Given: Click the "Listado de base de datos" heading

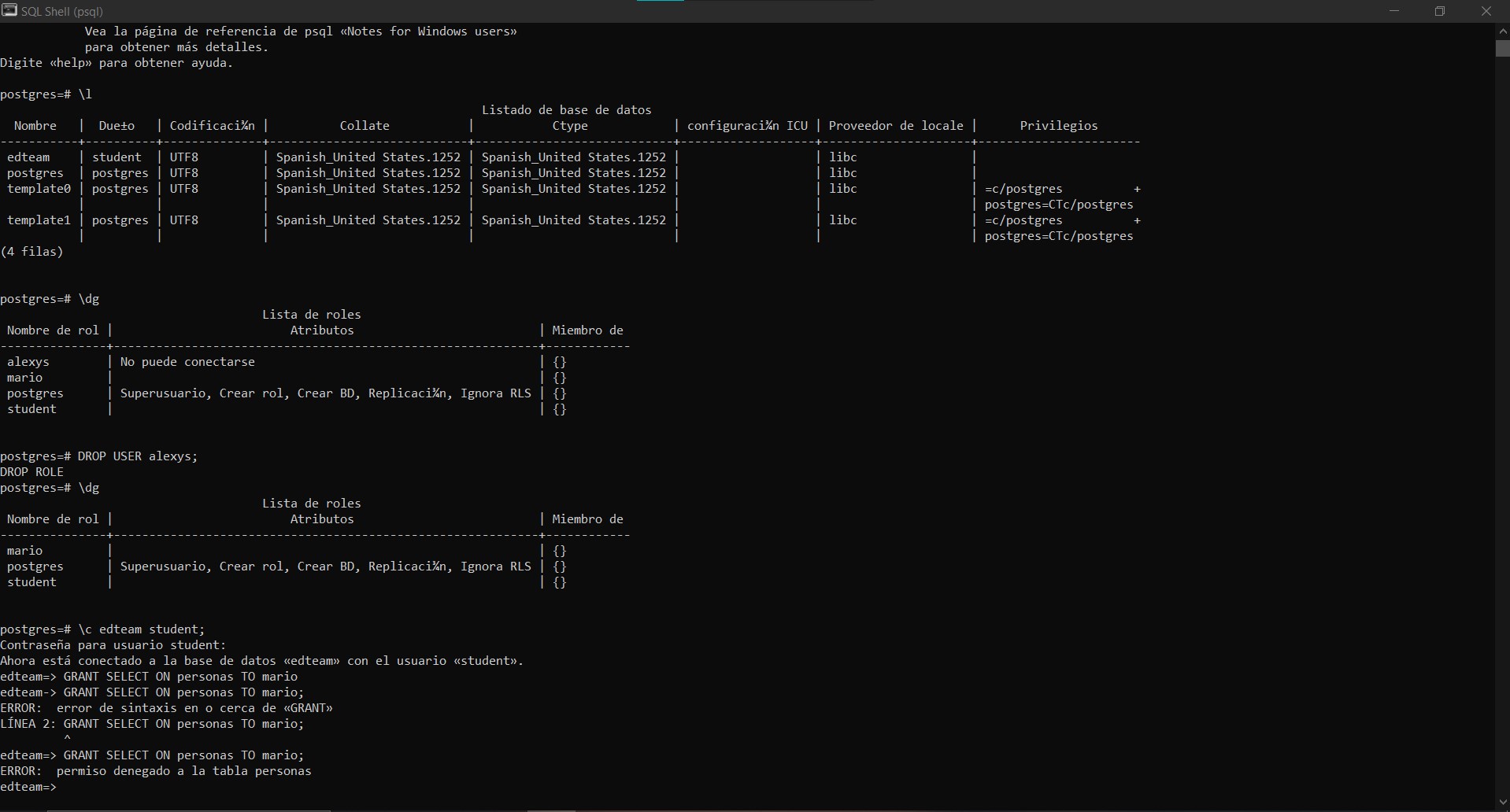Looking at the screenshot, I should tap(566, 110).
